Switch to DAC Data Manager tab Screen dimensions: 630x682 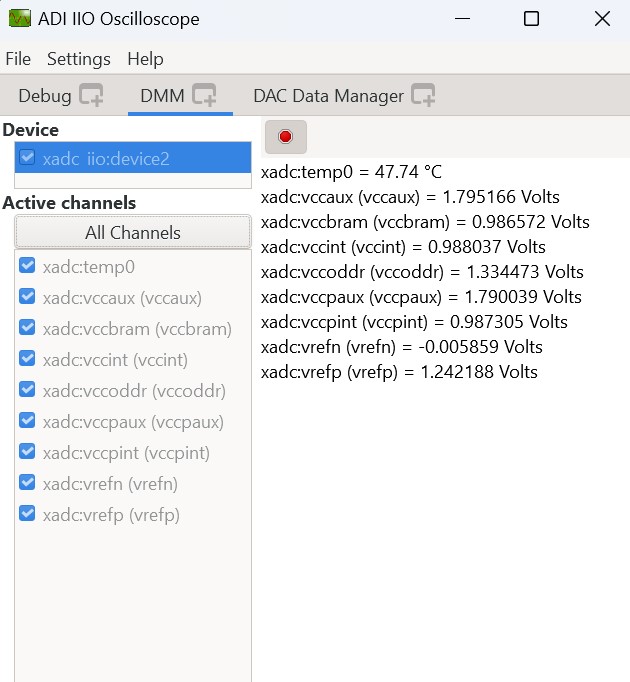328,96
